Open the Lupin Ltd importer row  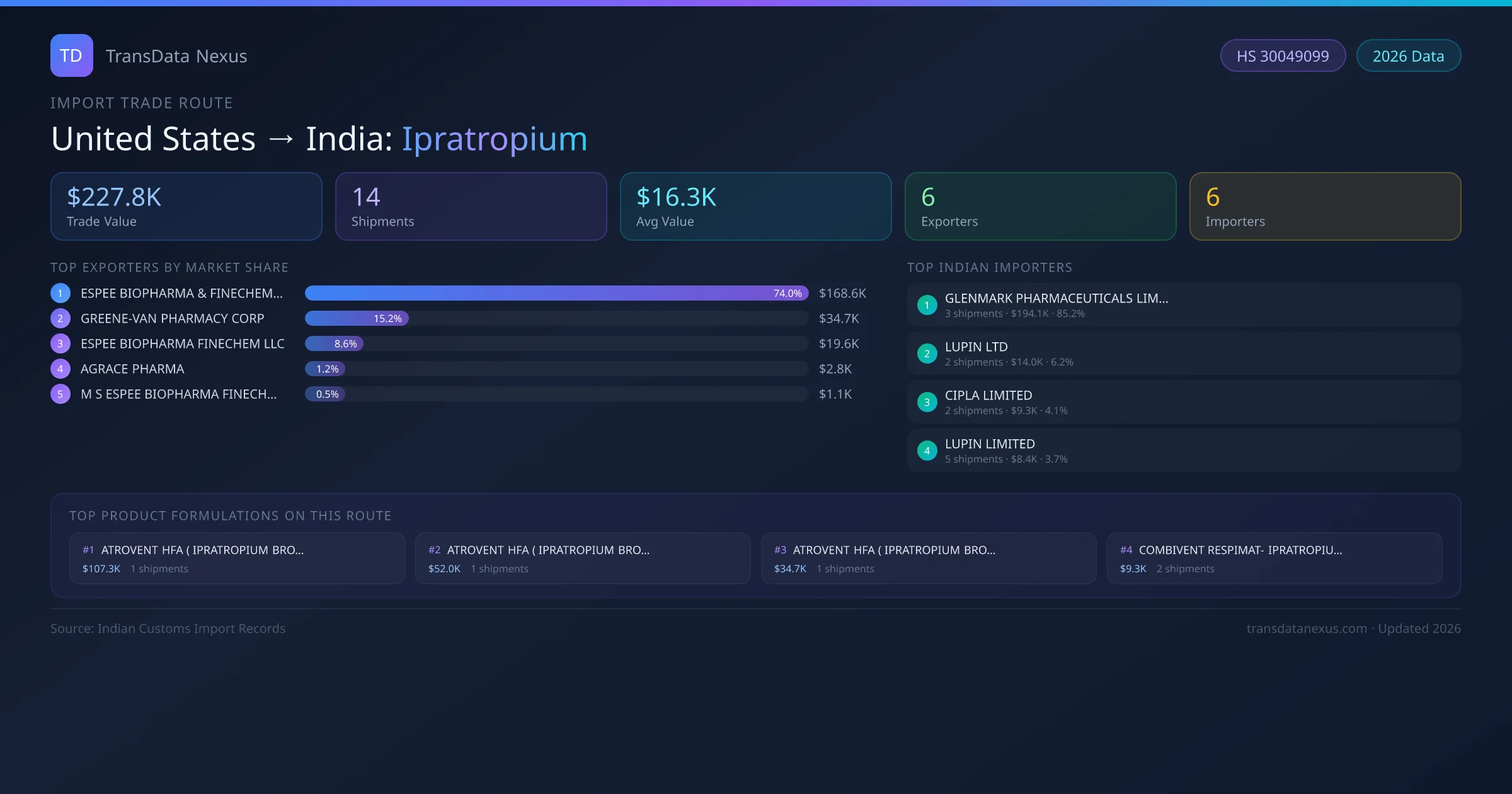pos(1184,354)
